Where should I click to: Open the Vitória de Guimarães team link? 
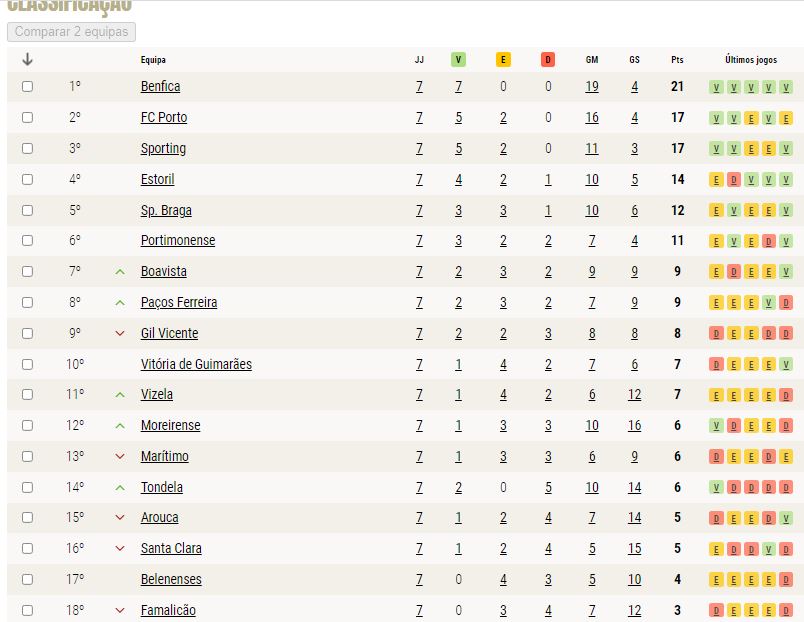pyautogui.click(x=196, y=364)
